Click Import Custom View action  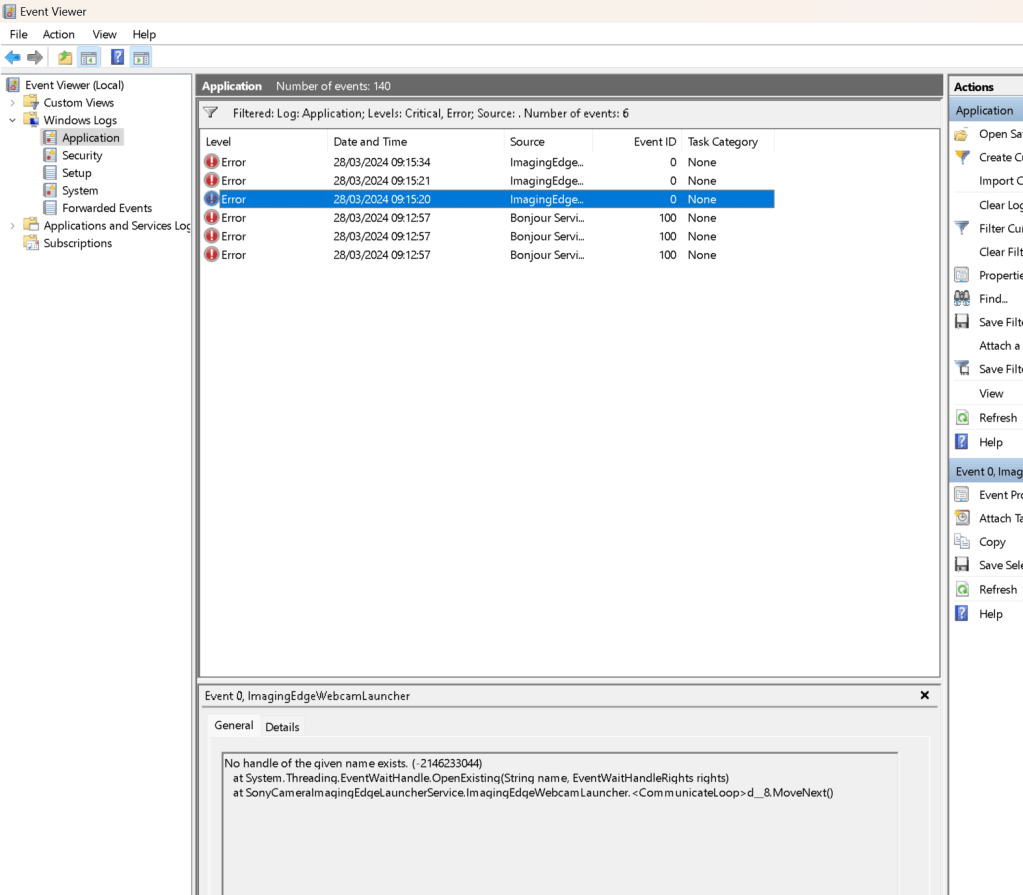(x=1000, y=181)
